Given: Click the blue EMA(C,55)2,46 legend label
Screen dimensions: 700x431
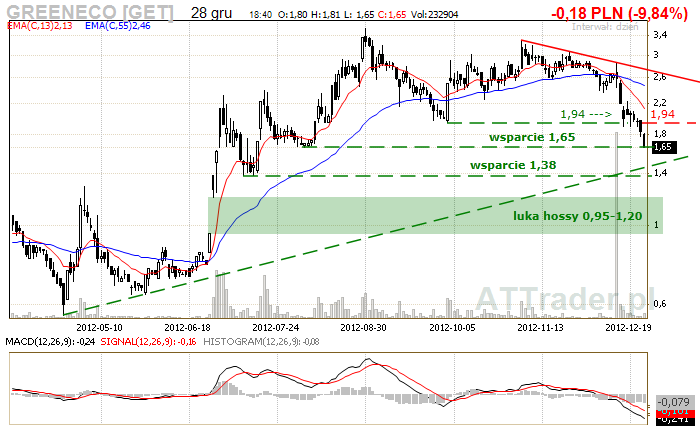Looking at the screenshot, I should coord(117,26).
